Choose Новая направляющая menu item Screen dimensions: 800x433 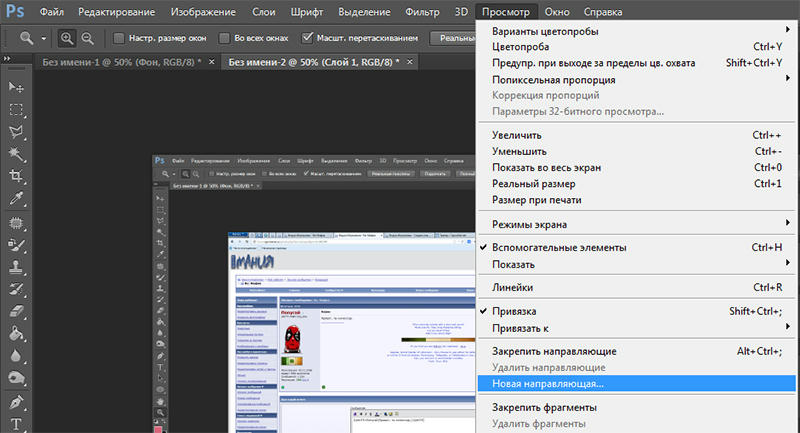point(637,384)
